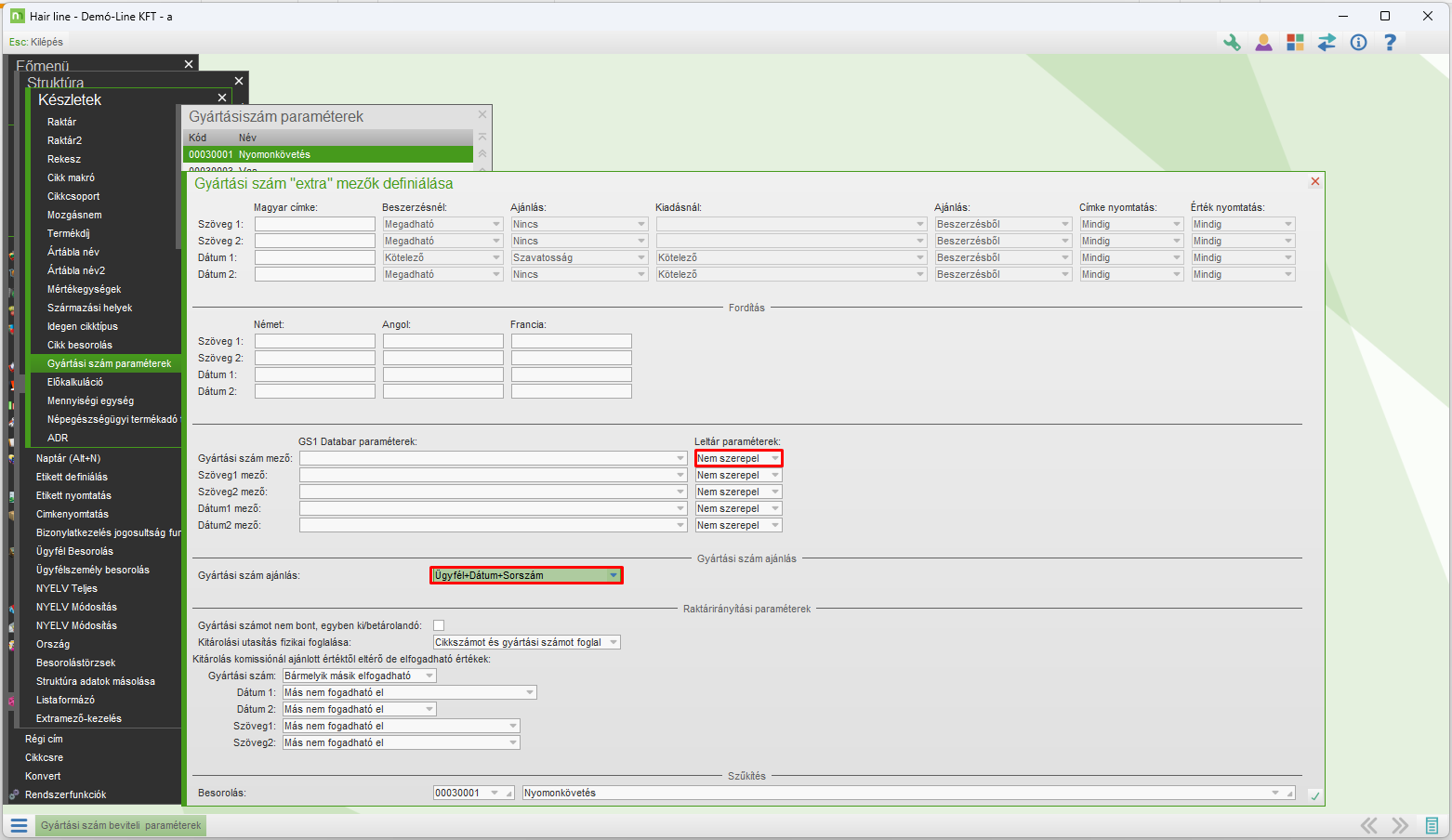Image resolution: width=1452 pixels, height=840 pixels.
Task: Expand Leltár dropdown for Gyártási szám mező
Action: pyautogui.click(x=774, y=458)
